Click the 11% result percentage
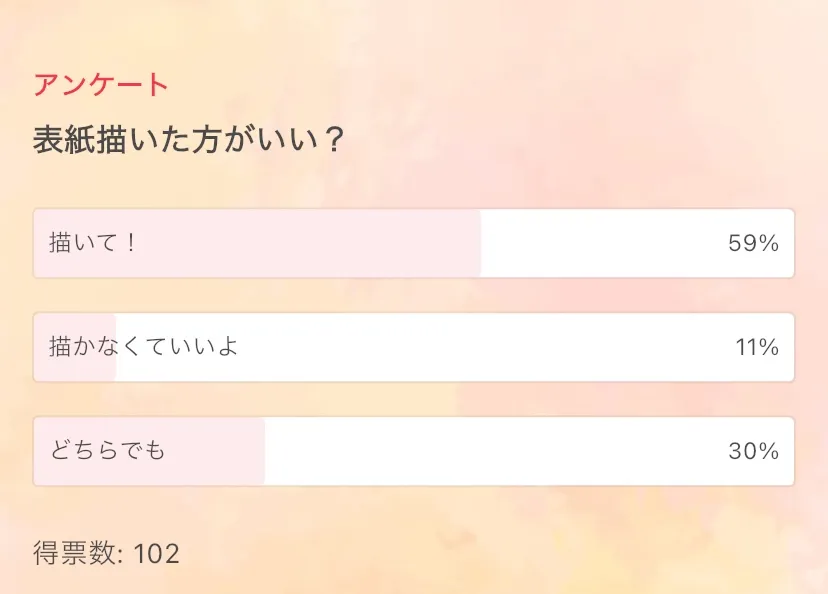This screenshot has height=594, width=828. pos(757,347)
